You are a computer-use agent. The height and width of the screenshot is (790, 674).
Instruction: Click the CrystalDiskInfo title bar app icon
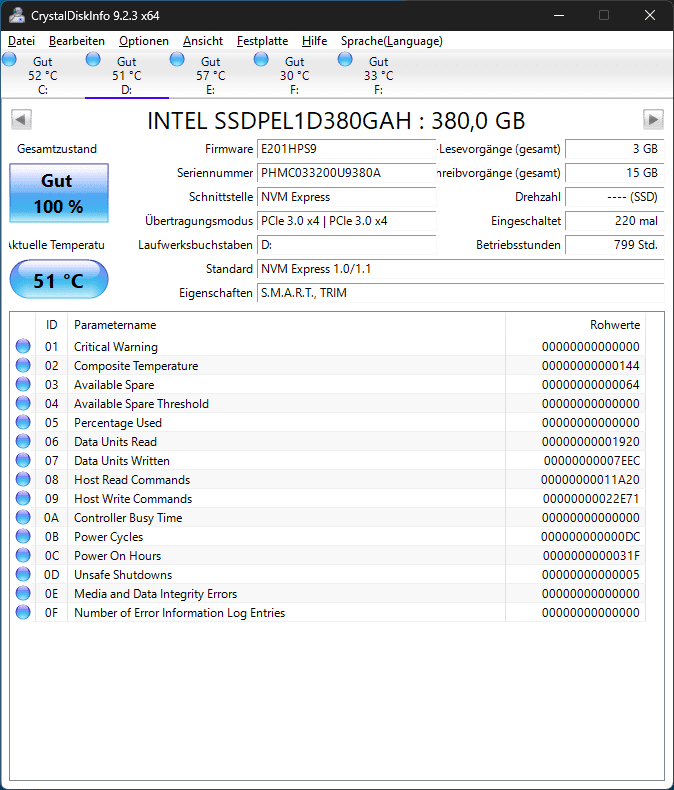[17, 15]
